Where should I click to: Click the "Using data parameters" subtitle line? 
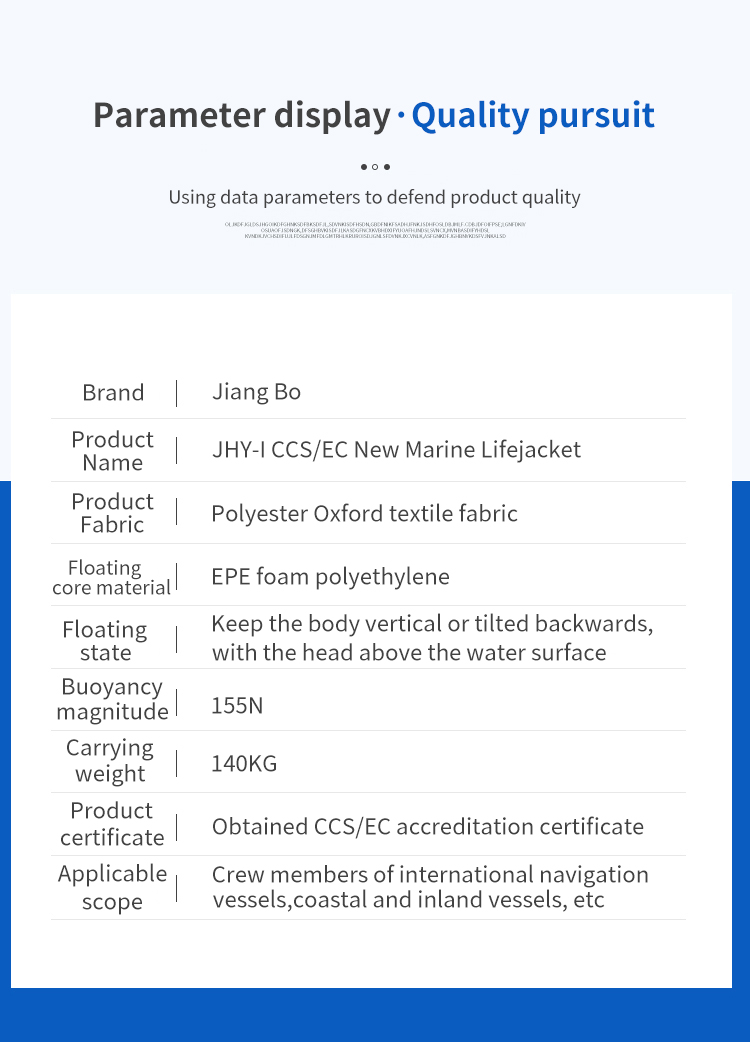374,197
